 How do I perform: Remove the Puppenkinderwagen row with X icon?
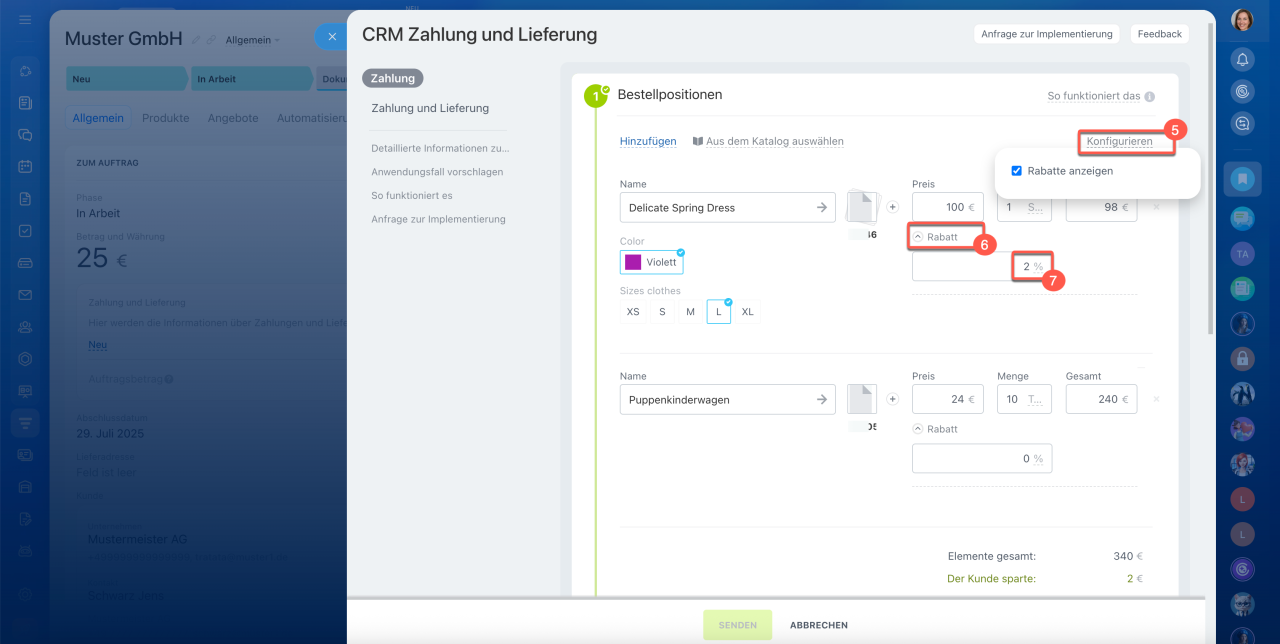pos(1156,399)
